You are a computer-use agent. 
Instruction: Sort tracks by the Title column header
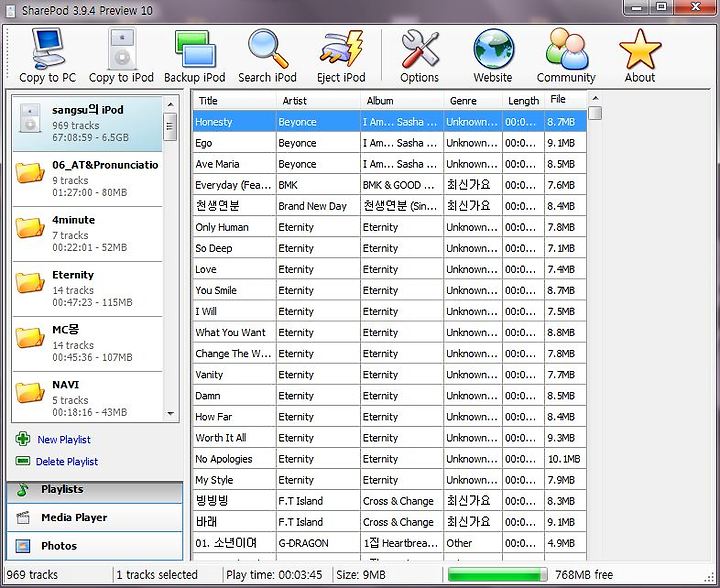[x=234, y=101]
